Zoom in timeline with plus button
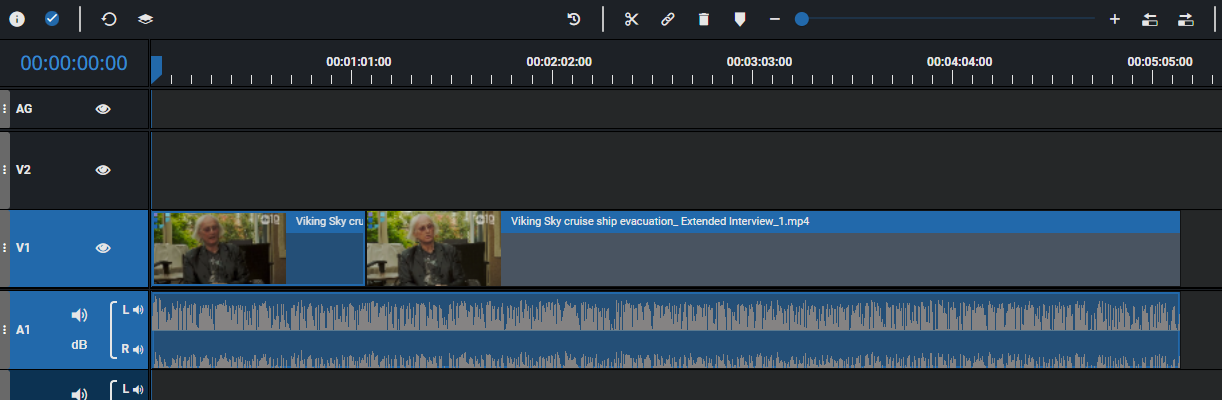This screenshot has height=400, width=1222. click(x=1114, y=19)
